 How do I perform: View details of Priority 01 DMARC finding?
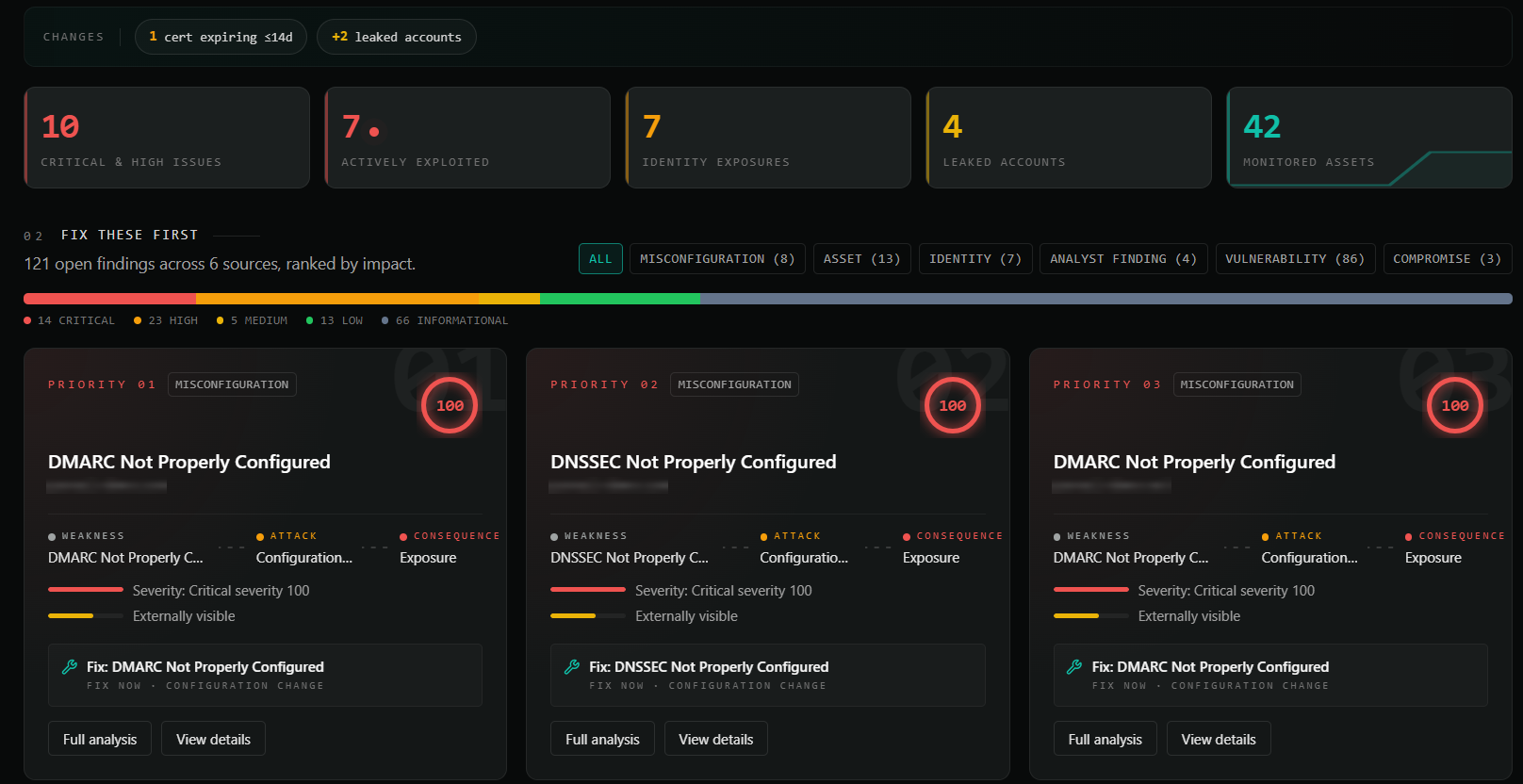[x=213, y=739]
